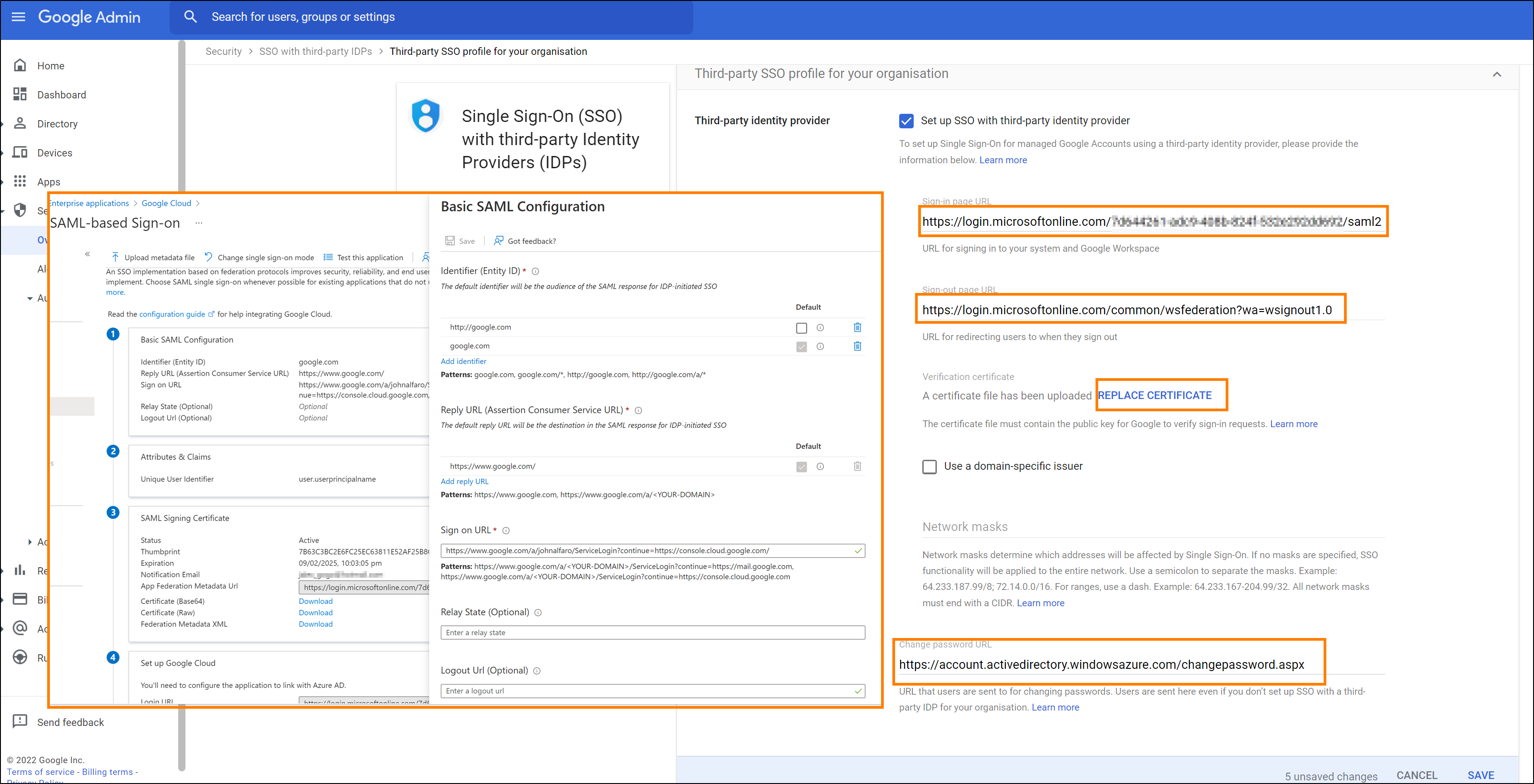Image resolution: width=1534 pixels, height=784 pixels.
Task: Show info for Identifier (Entity ID)
Action: coord(536,272)
